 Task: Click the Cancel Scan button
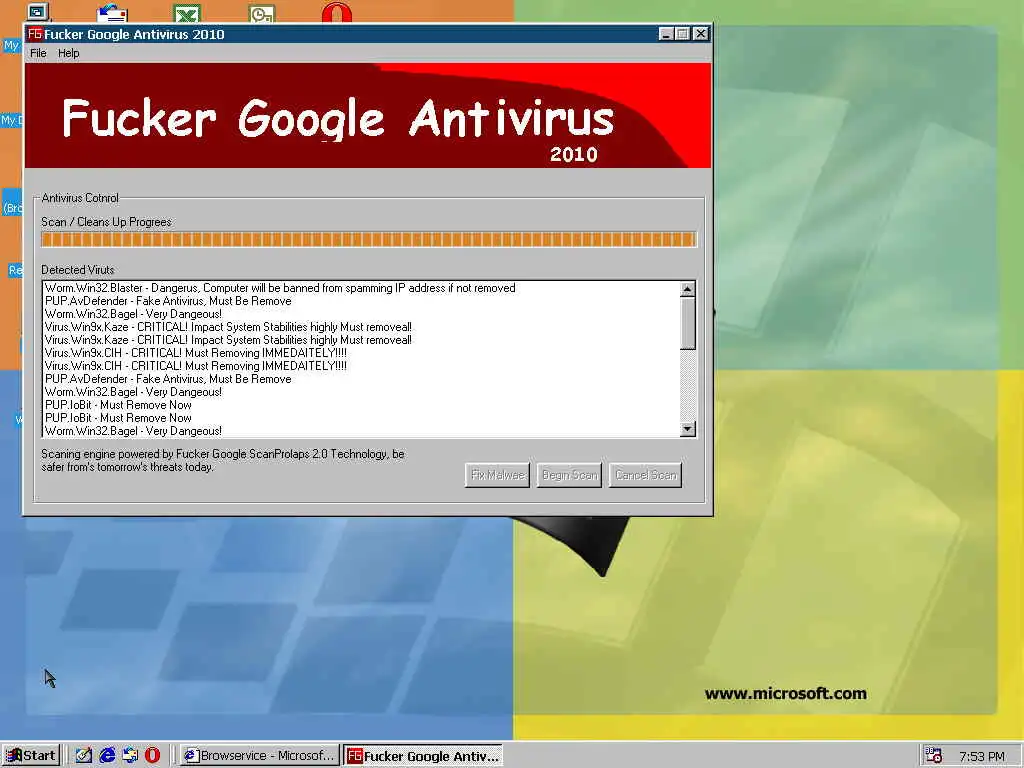(x=645, y=475)
